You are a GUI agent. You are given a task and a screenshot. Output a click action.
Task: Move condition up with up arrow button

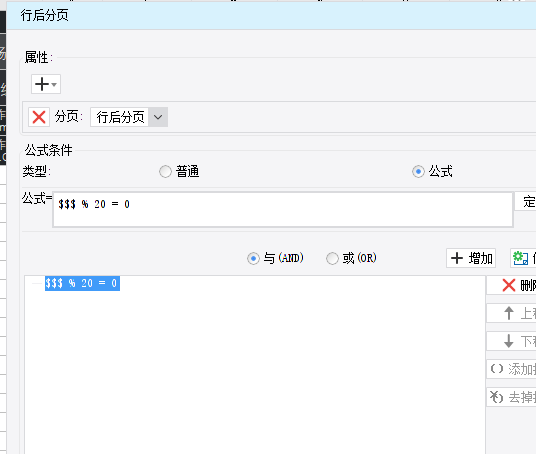coord(511,313)
